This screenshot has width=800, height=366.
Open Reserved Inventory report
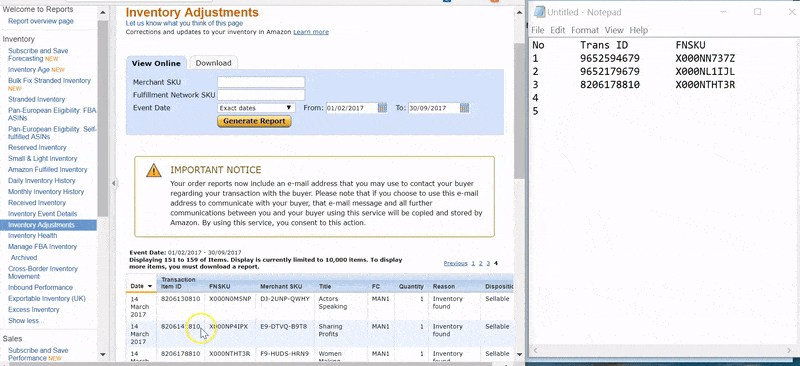pos(37,148)
